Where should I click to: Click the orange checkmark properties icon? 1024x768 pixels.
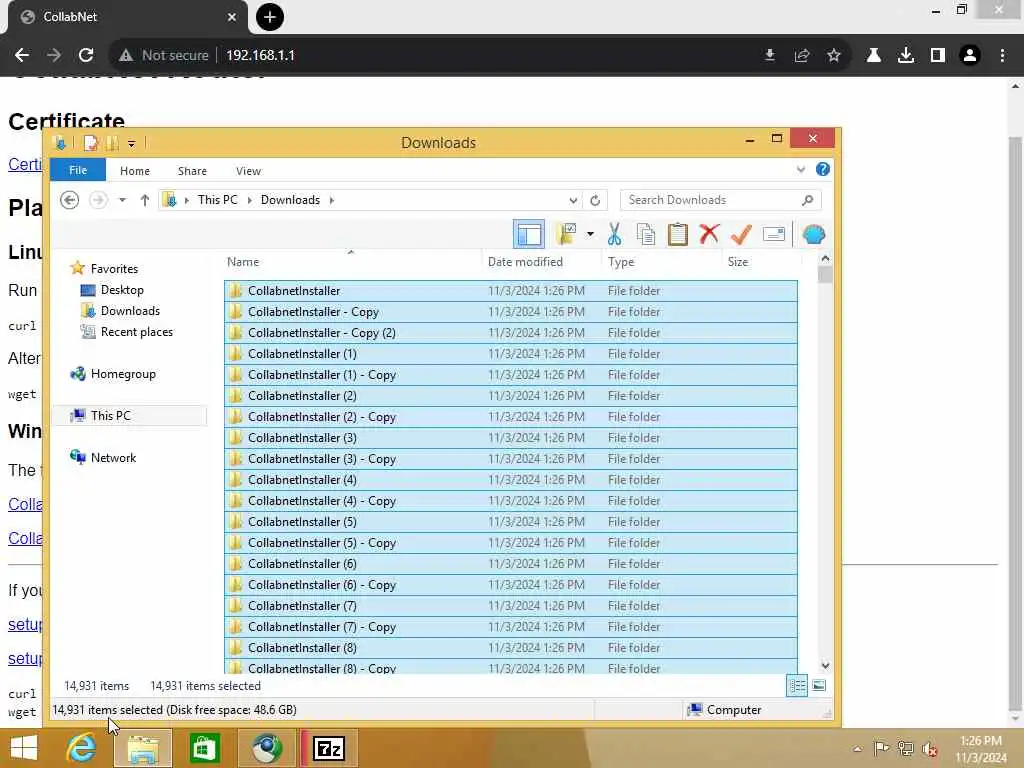pos(741,234)
